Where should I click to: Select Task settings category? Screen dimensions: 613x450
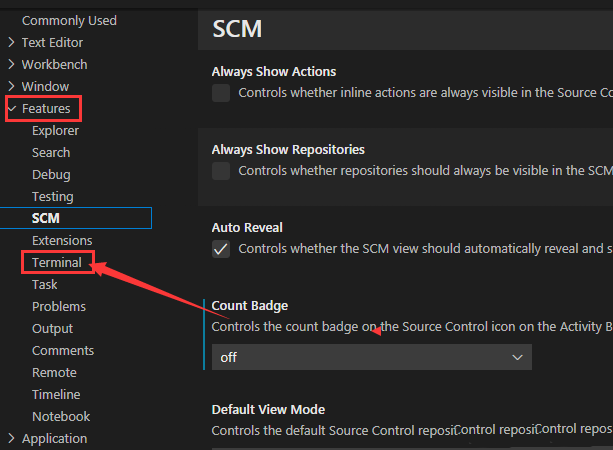(x=45, y=285)
